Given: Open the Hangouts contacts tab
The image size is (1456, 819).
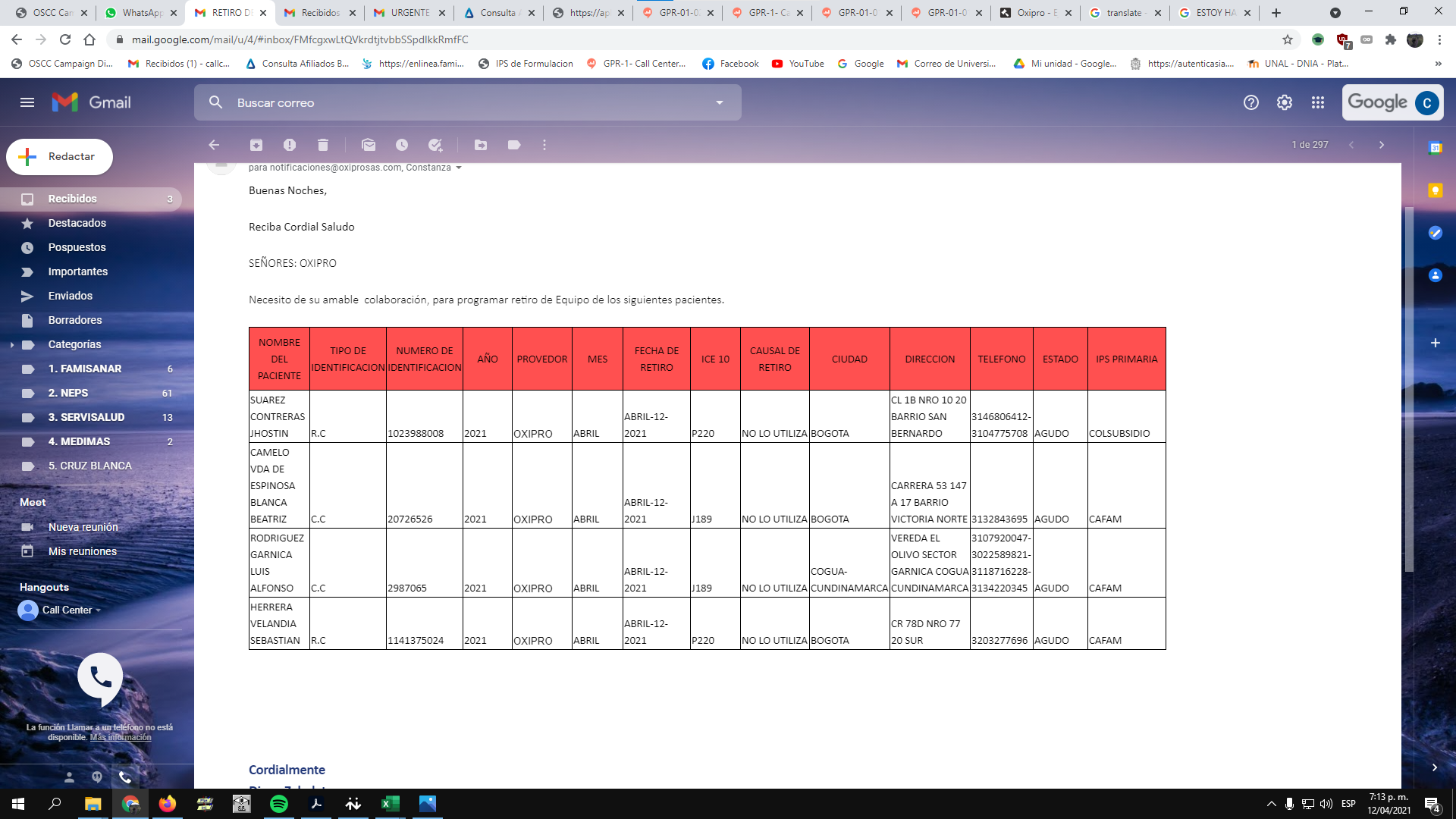Looking at the screenshot, I should [69, 777].
